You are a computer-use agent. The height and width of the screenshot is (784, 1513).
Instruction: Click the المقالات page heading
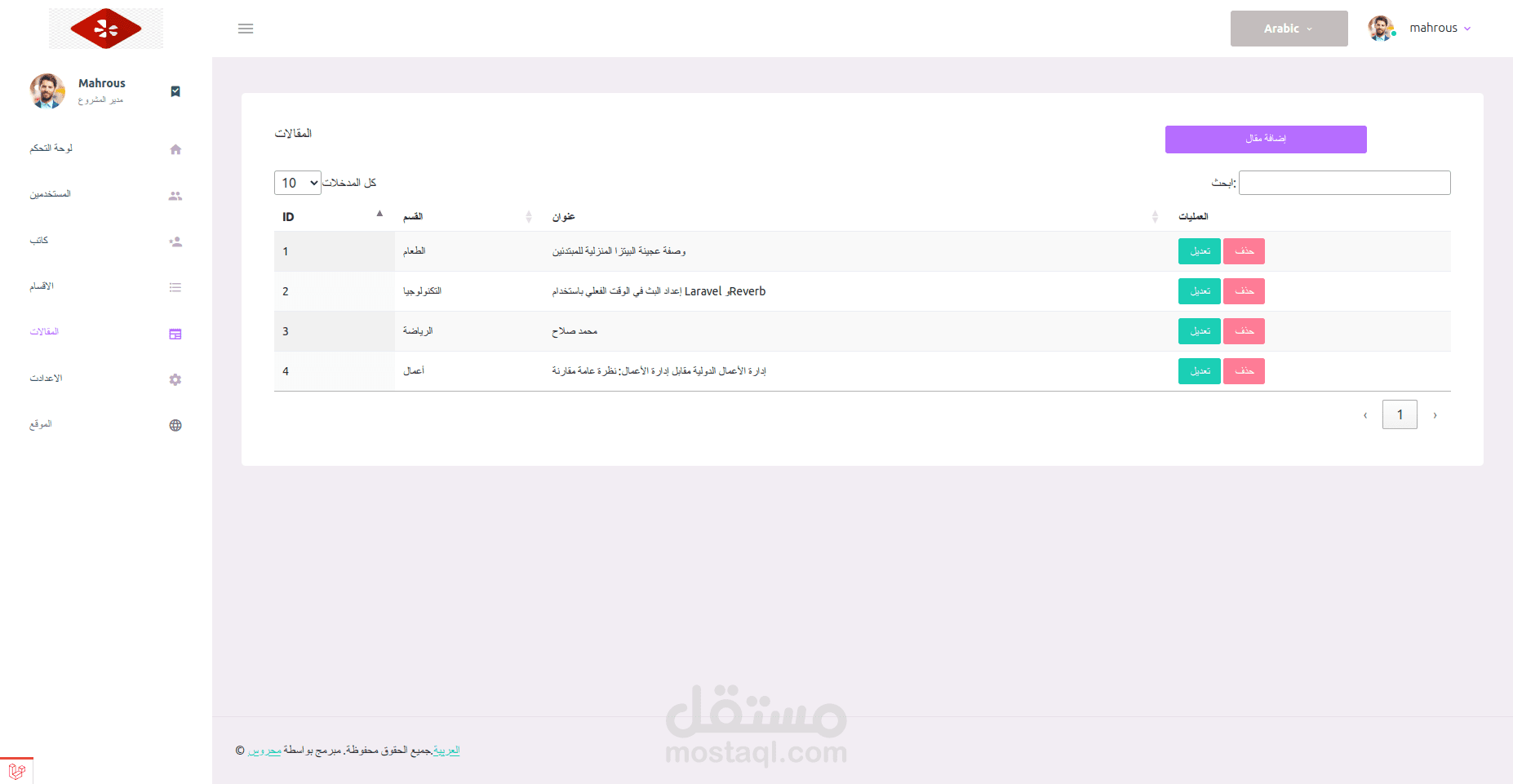293,134
